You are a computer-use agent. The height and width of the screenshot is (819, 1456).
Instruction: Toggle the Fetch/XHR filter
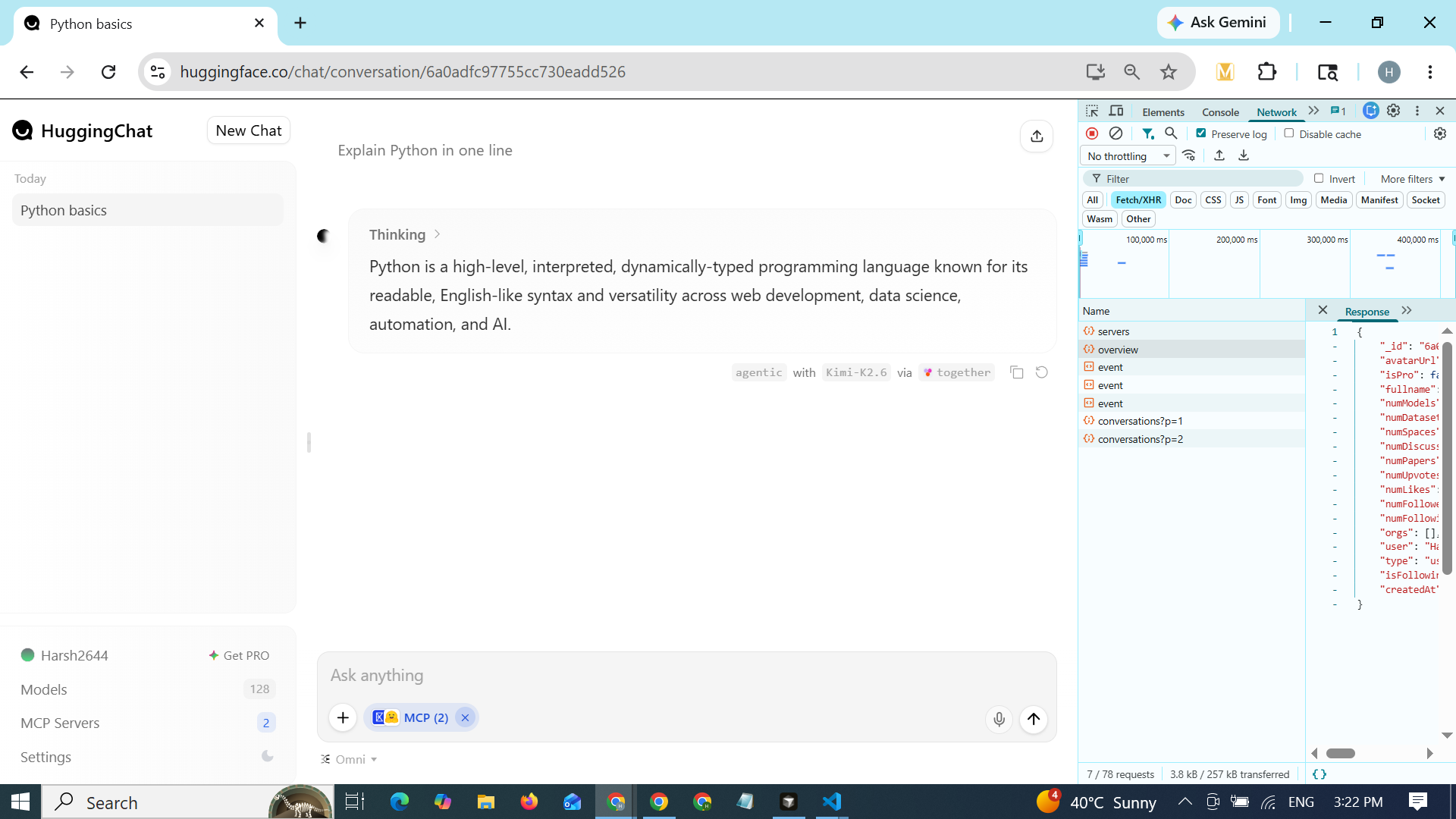pyautogui.click(x=1138, y=200)
